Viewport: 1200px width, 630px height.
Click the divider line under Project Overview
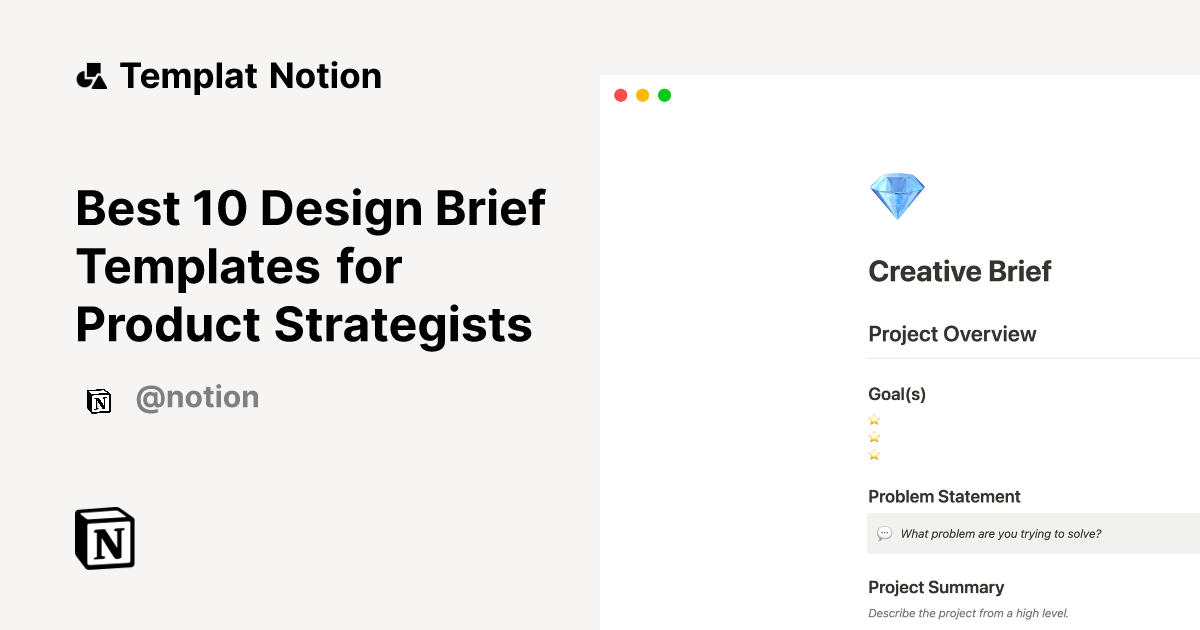(x=1030, y=357)
